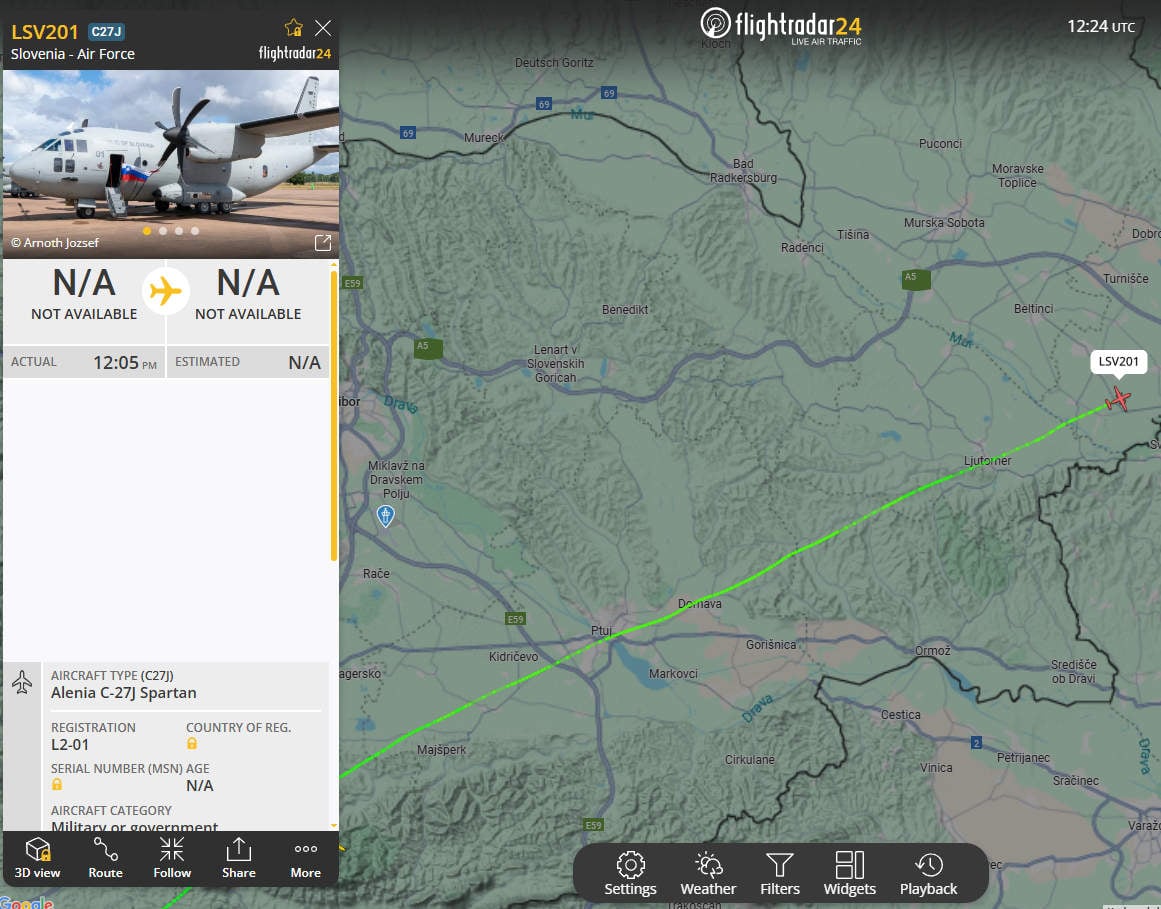Open aircraft photo in external link

pyautogui.click(x=322, y=243)
